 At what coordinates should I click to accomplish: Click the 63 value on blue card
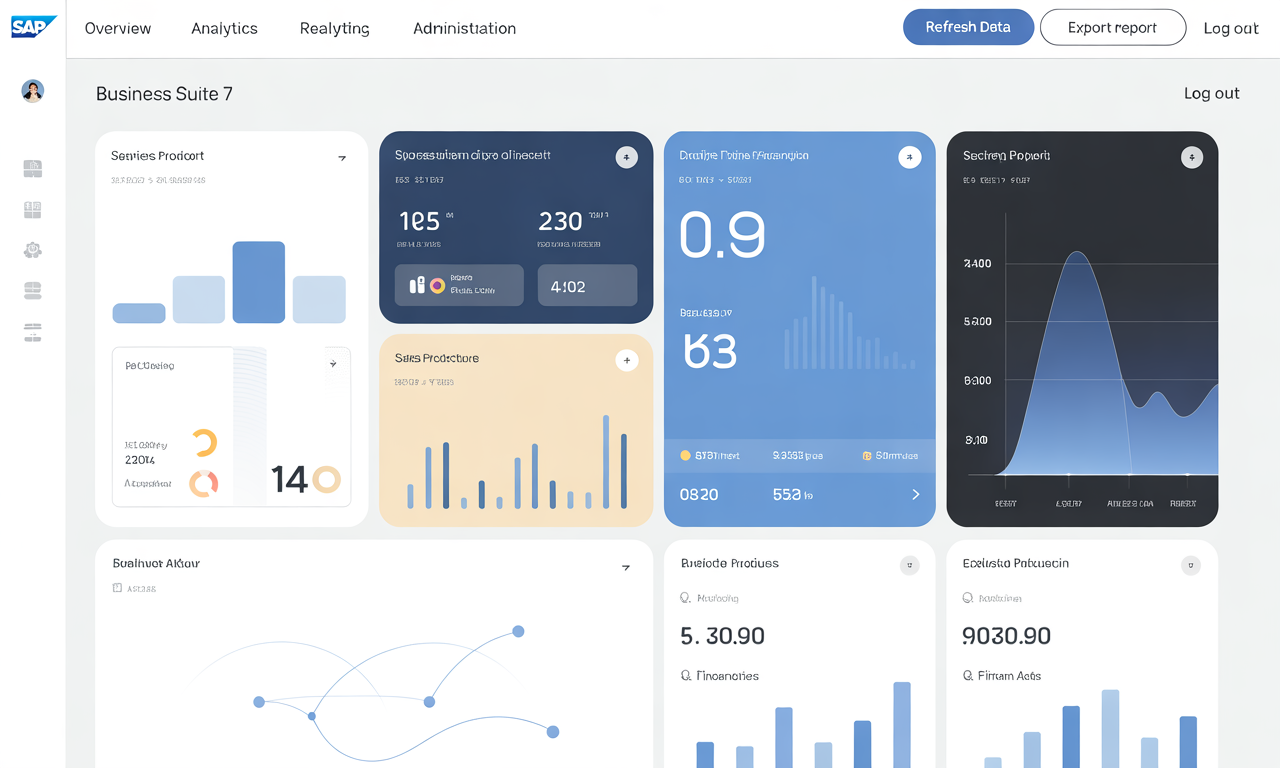click(710, 351)
